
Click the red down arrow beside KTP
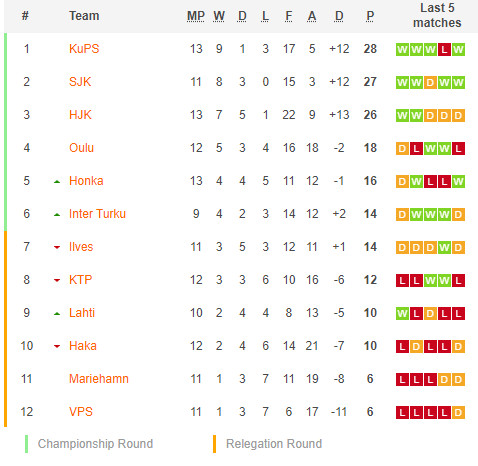coord(57,280)
